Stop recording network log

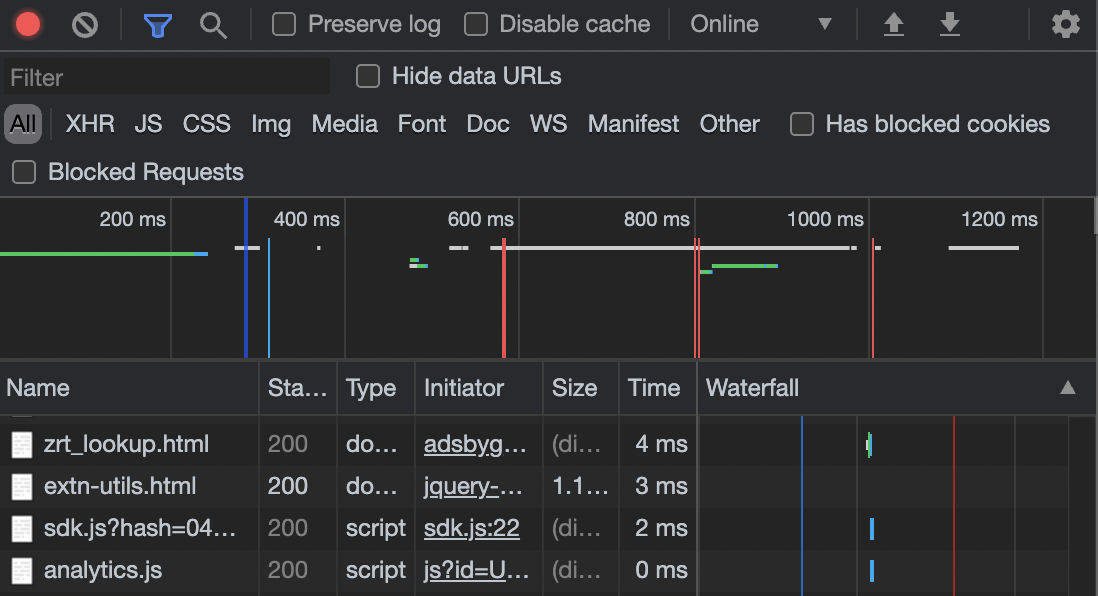point(28,25)
